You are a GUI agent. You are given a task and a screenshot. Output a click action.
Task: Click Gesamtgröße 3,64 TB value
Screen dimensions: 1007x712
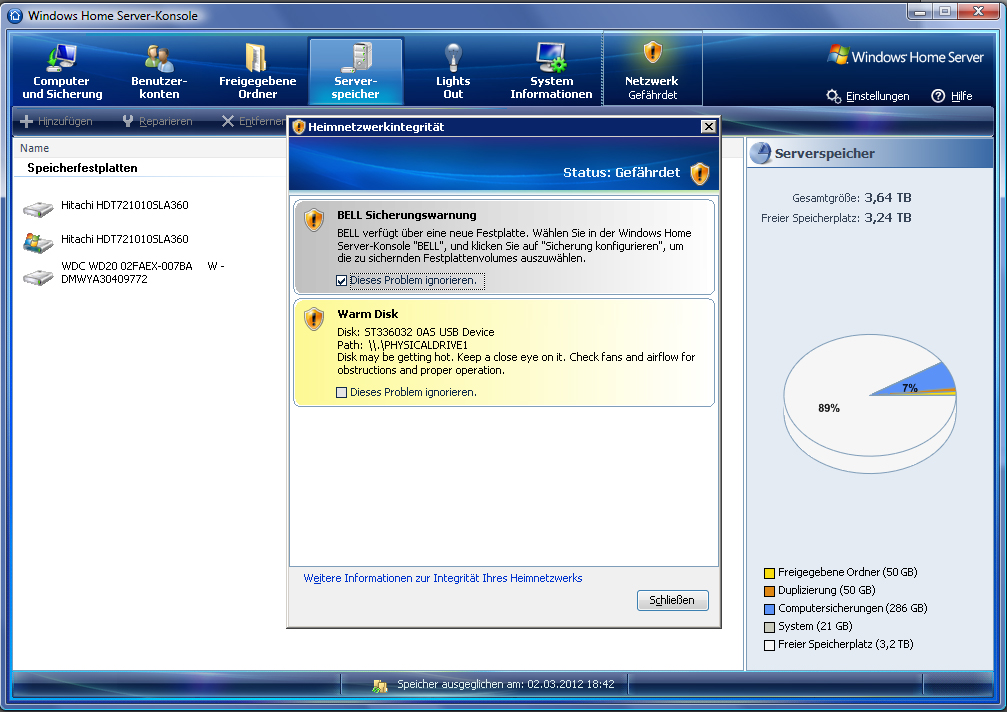(888, 198)
